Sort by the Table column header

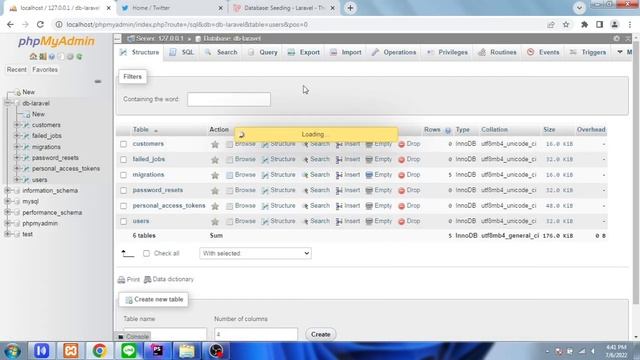(x=141, y=130)
